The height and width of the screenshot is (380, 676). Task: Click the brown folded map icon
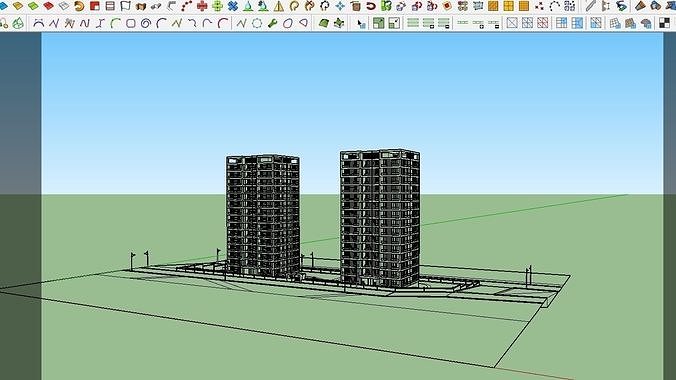point(141,6)
